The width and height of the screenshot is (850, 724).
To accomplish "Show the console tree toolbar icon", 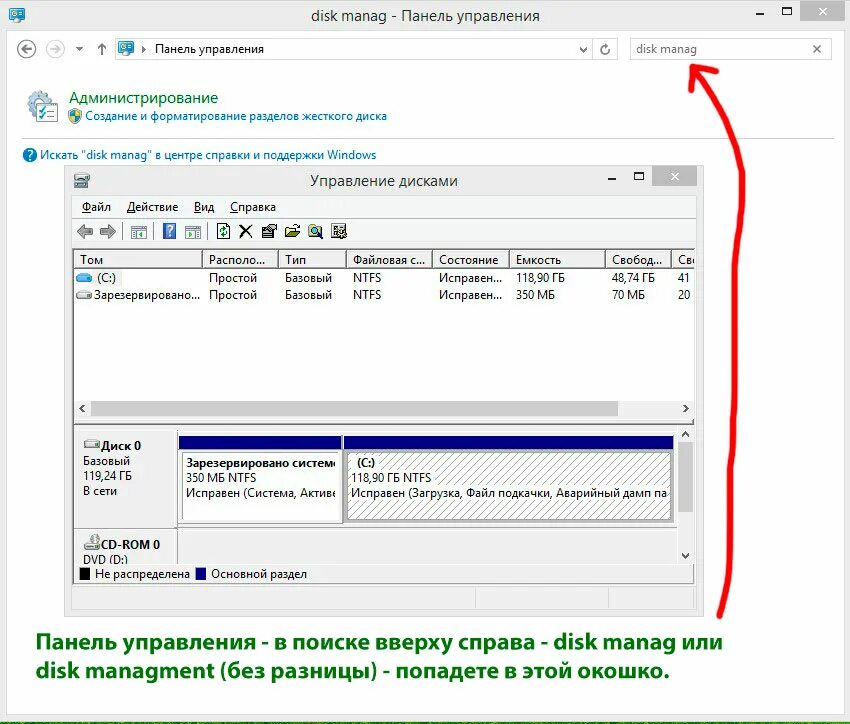I will [139, 232].
